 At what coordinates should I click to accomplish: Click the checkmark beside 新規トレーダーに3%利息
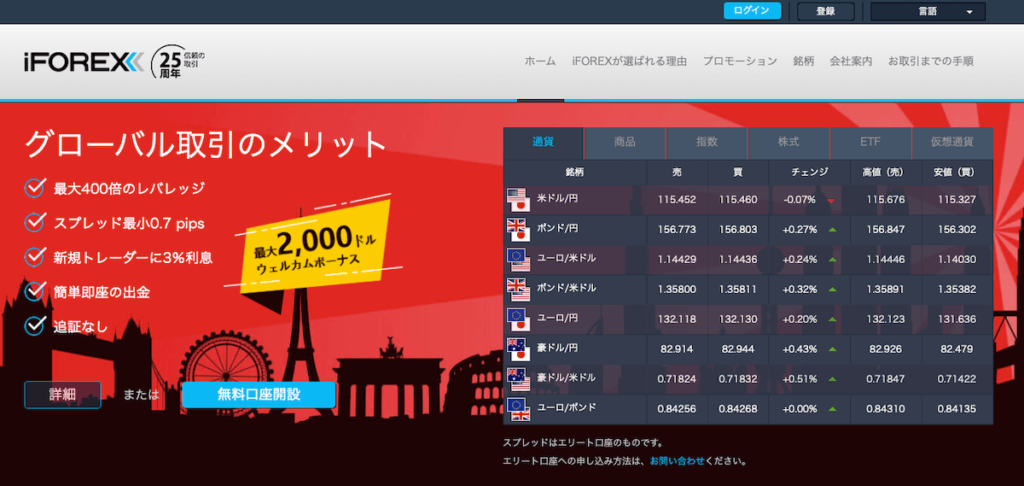[x=34, y=257]
